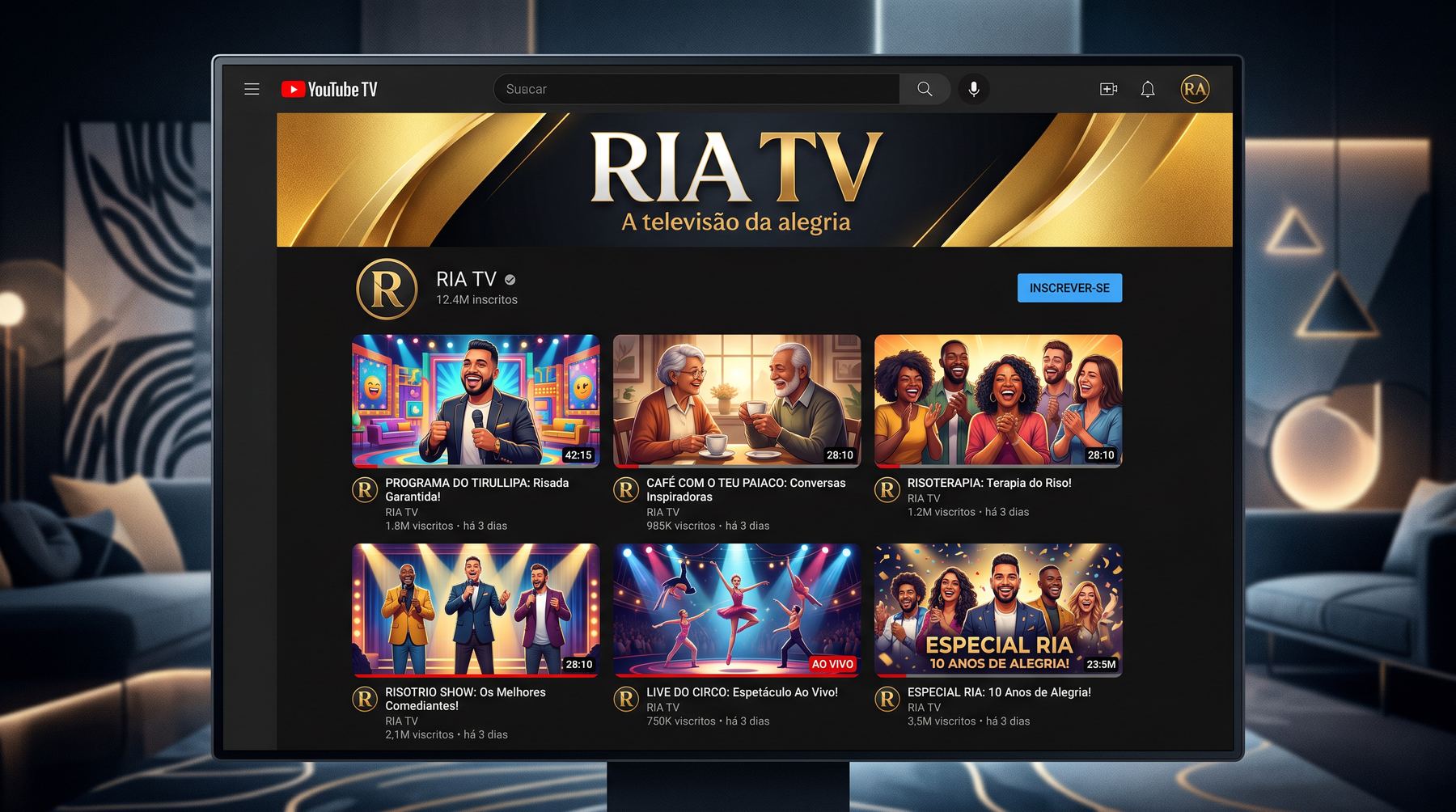Click 1.8M viscritos view count

pos(419,526)
